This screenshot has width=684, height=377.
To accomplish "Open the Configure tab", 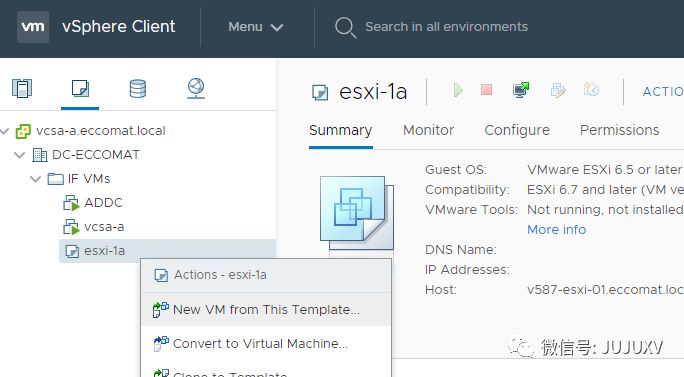I will (x=517, y=130).
